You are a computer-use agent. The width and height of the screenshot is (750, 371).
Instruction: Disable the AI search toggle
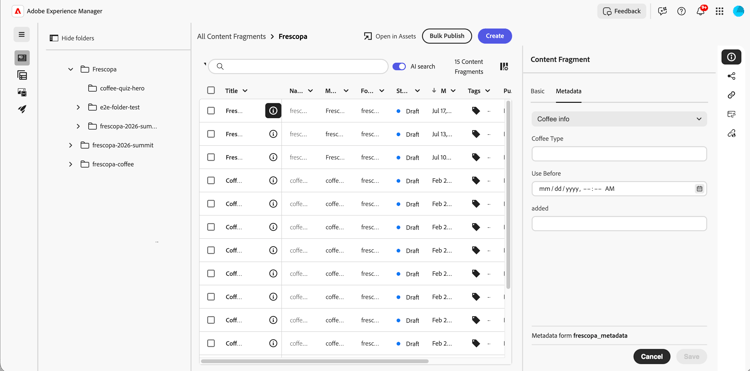[x=399, y=66]
